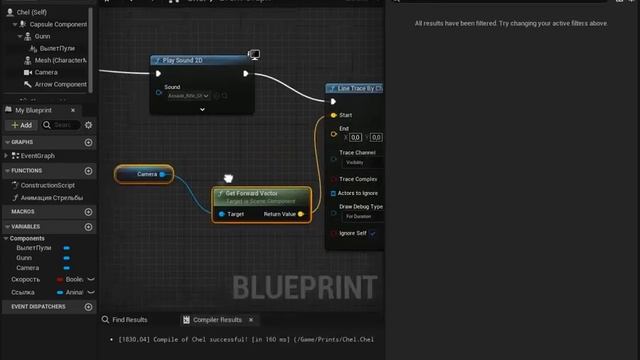640x360 pixels.
Task: Select the Скорость variable
Action: (x=25, y=280)
